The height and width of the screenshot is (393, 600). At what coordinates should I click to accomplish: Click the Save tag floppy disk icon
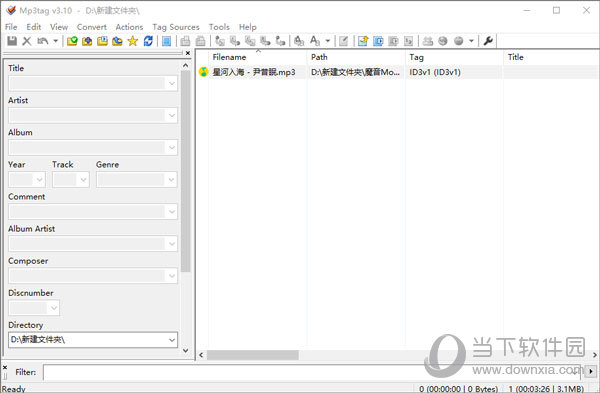[x=12, y=41]
